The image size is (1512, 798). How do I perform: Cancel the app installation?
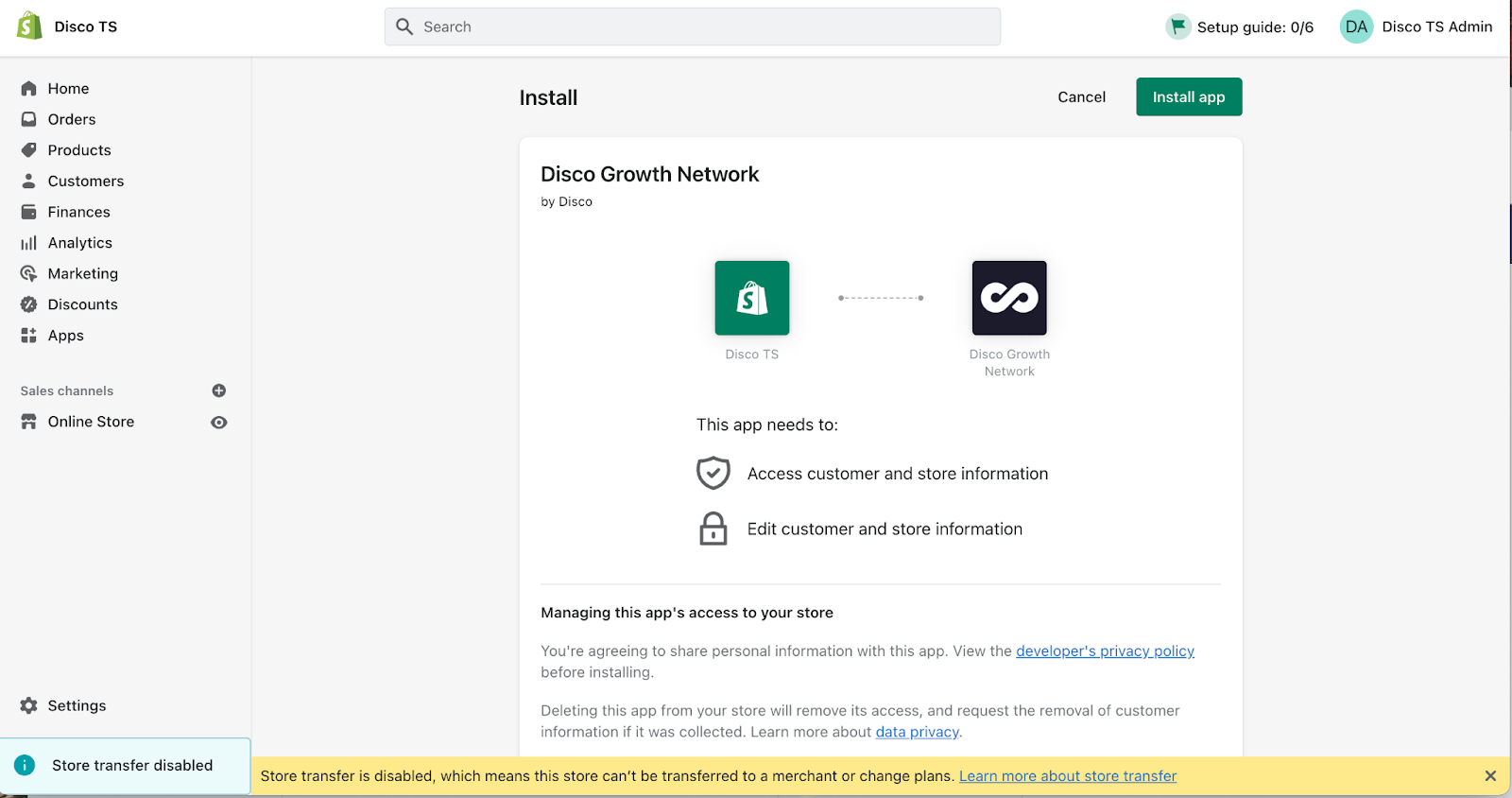1081,96
